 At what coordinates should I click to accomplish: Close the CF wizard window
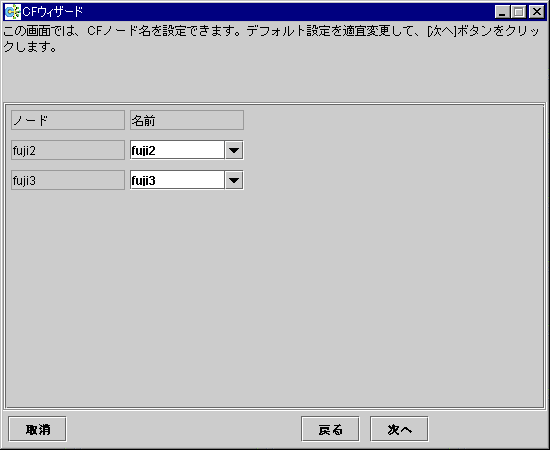(537, 12)
